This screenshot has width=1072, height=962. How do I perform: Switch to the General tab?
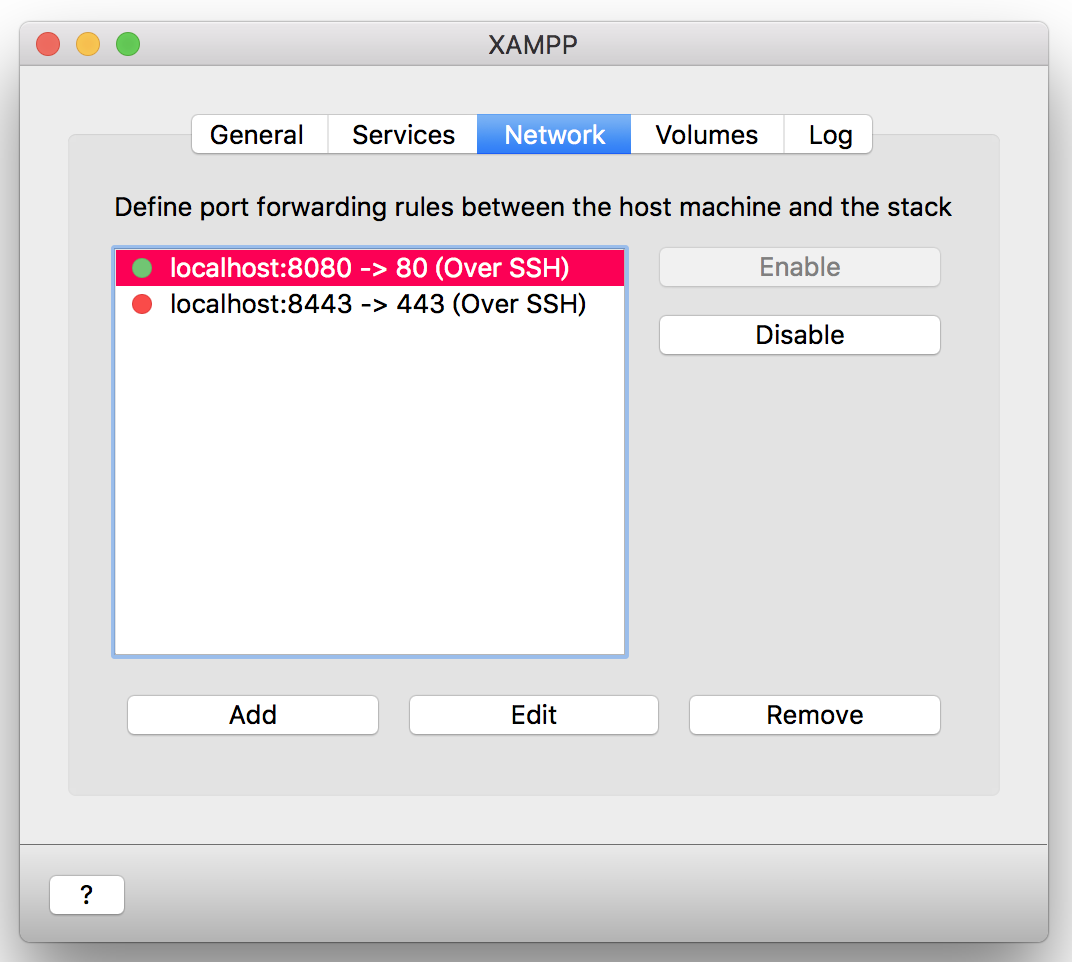[260, 135]
